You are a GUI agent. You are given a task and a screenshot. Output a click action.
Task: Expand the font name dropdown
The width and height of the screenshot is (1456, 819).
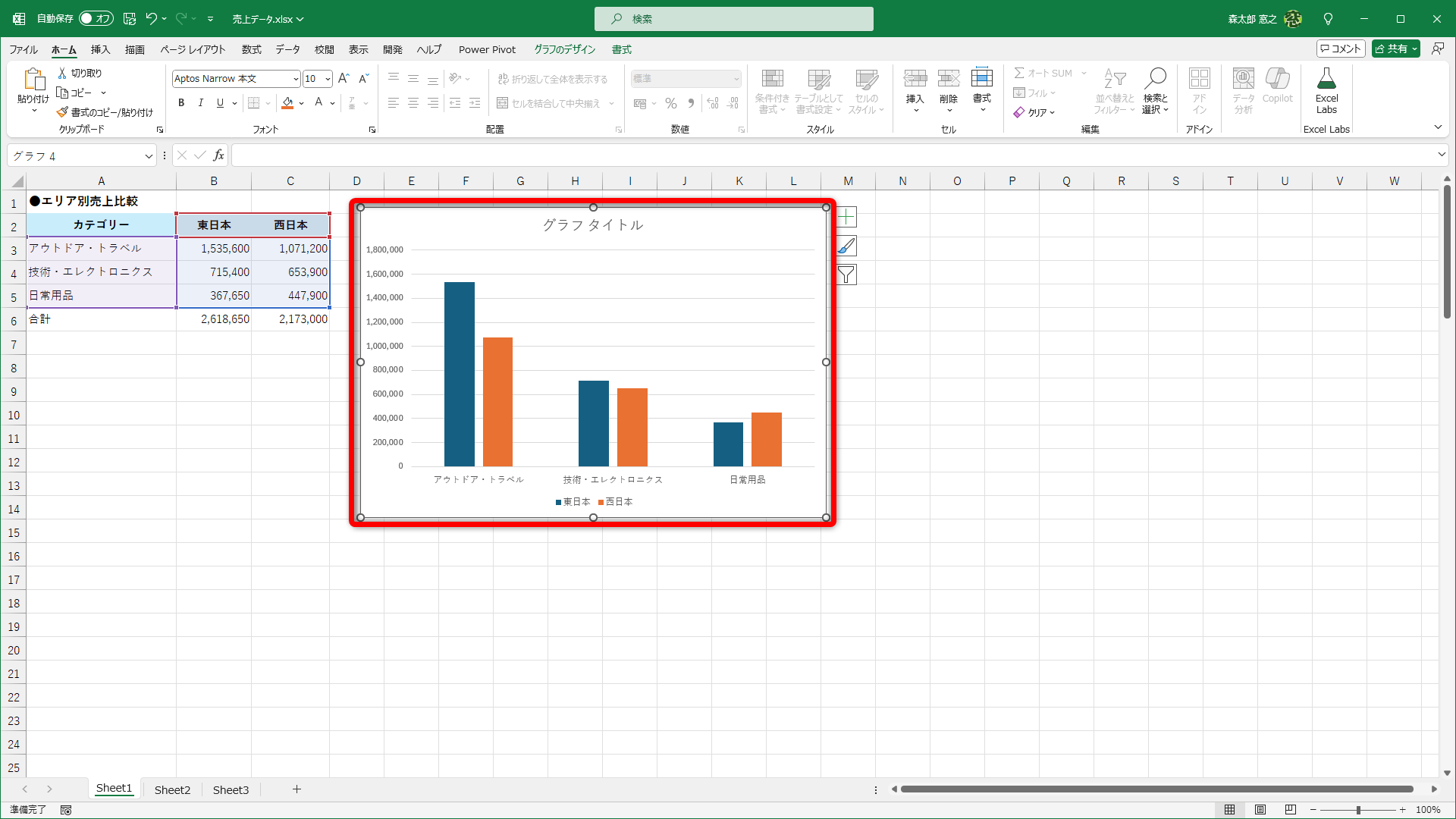296,79
